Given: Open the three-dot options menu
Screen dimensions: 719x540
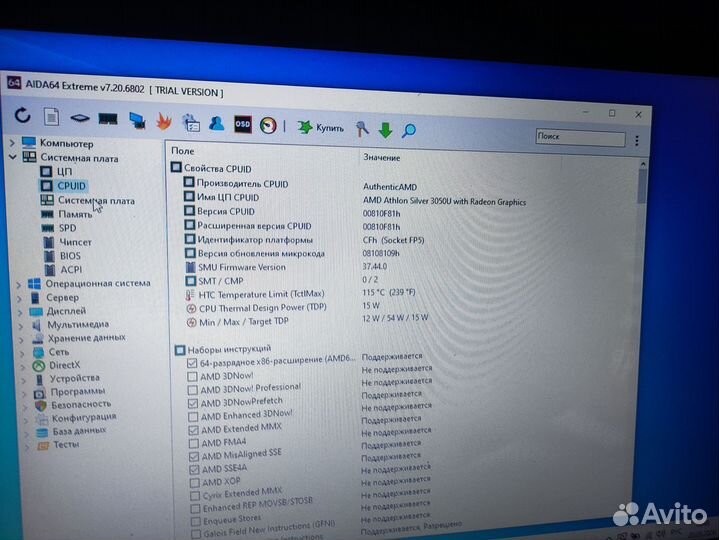Looking at the screenshot, I should coord(637,140).
